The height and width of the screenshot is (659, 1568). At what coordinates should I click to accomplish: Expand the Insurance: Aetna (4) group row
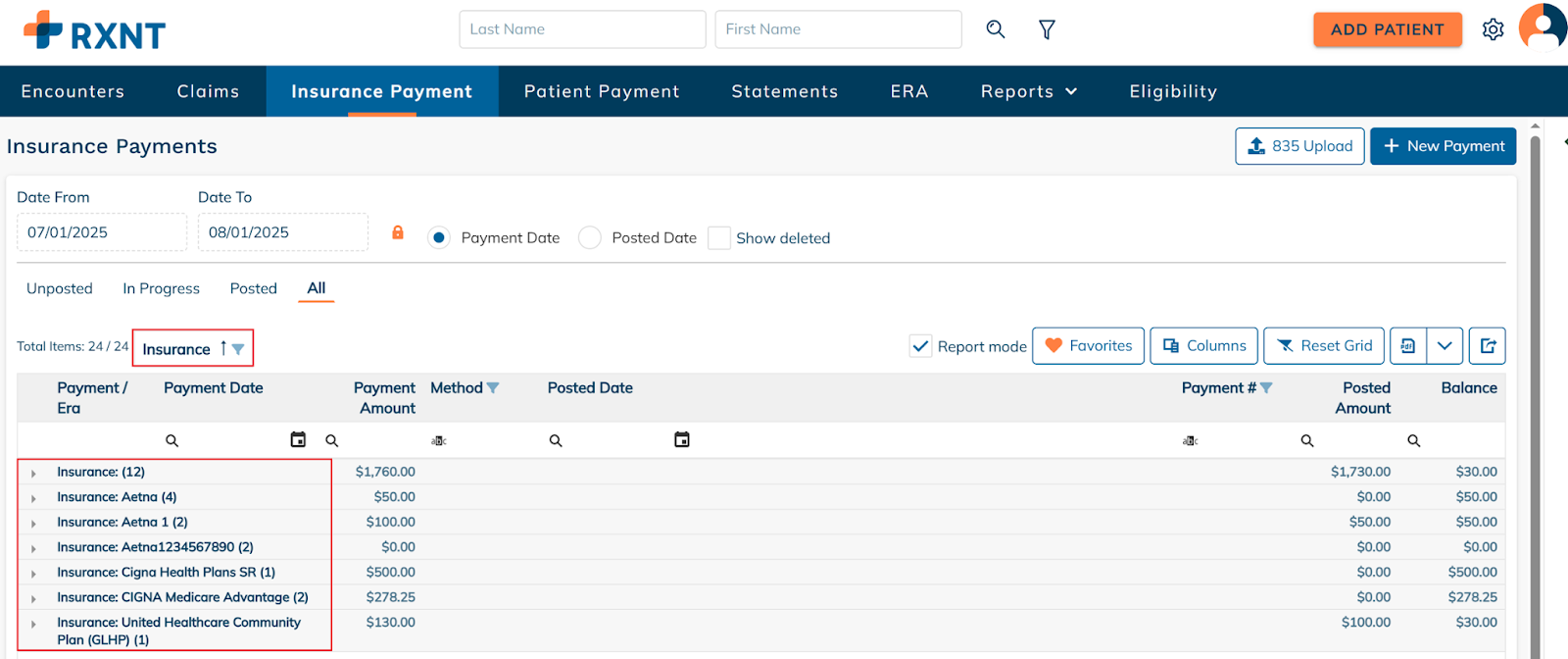(x=33, y=498)
